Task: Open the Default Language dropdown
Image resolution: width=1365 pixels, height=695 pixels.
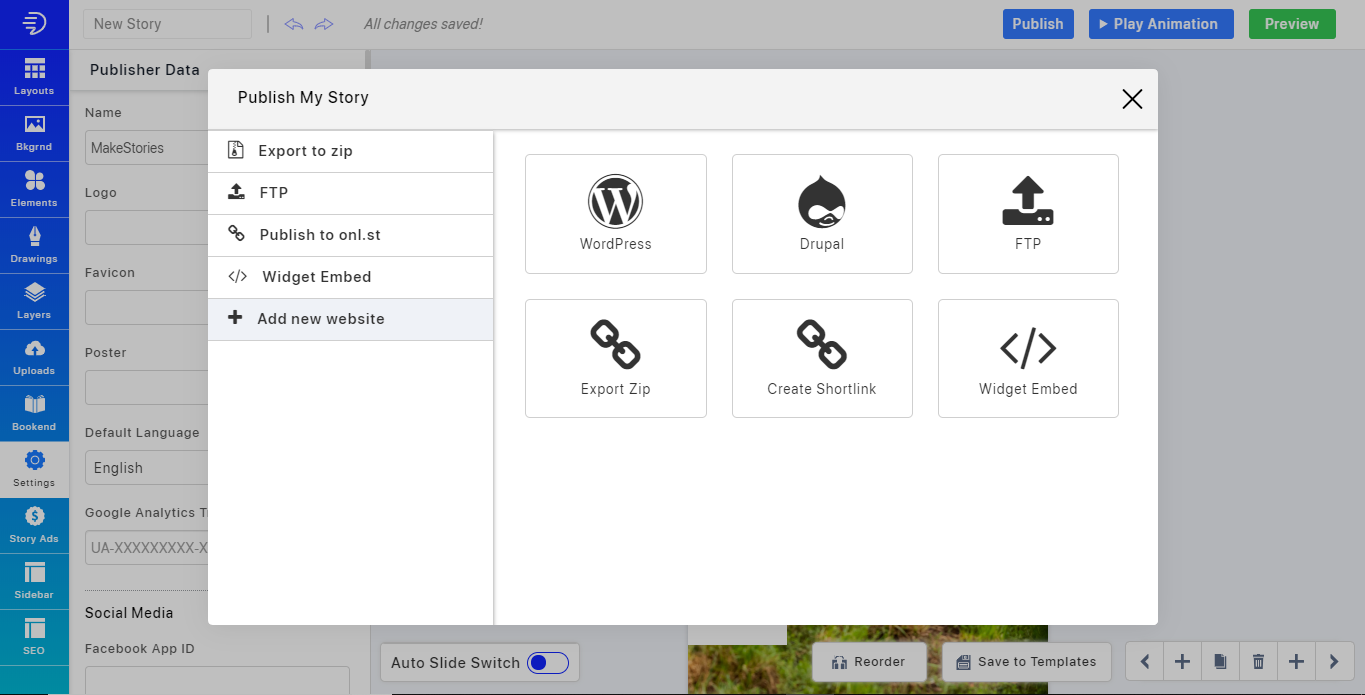Action: click(x=146, y=468)
